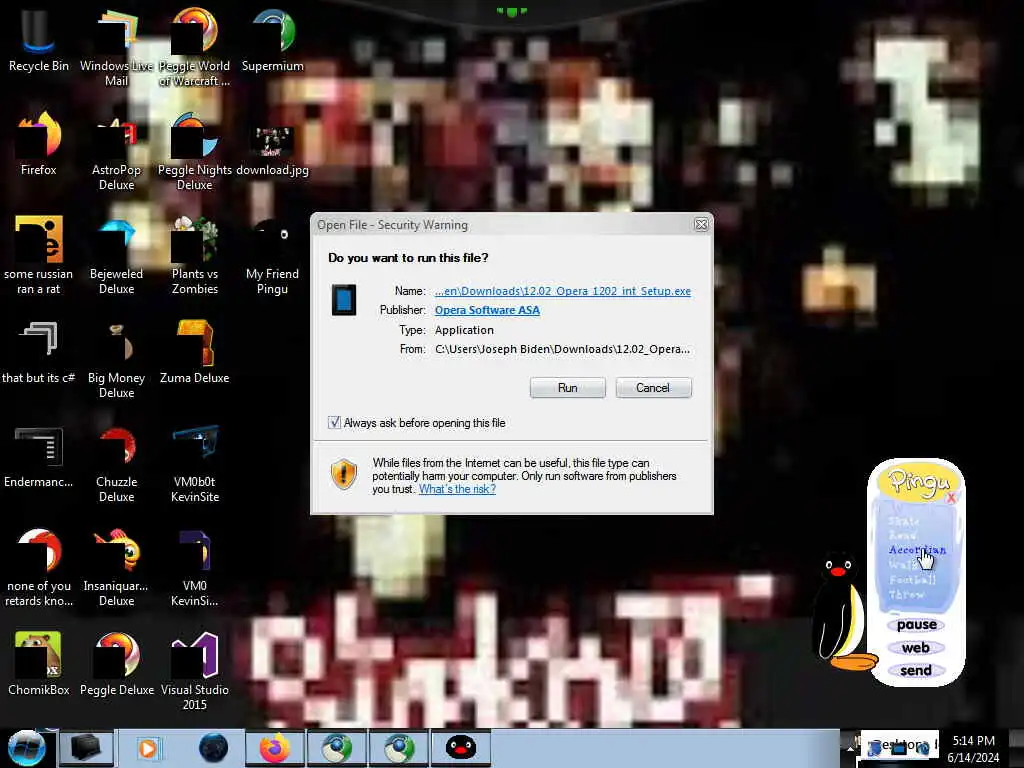Viewport: 1024px width, 768px height.
Task: Select Bejeweled Deluxe desktop icon
Action: 116,255
